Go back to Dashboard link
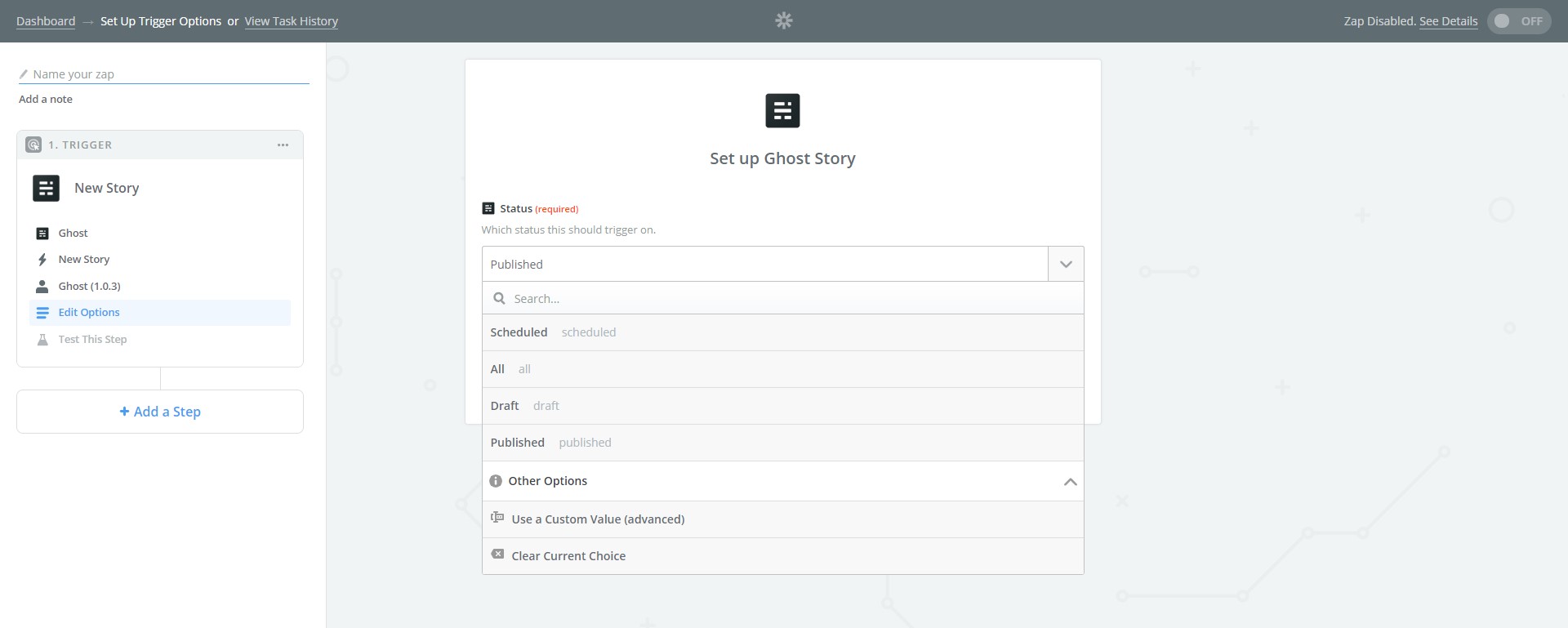 point(46,21)
